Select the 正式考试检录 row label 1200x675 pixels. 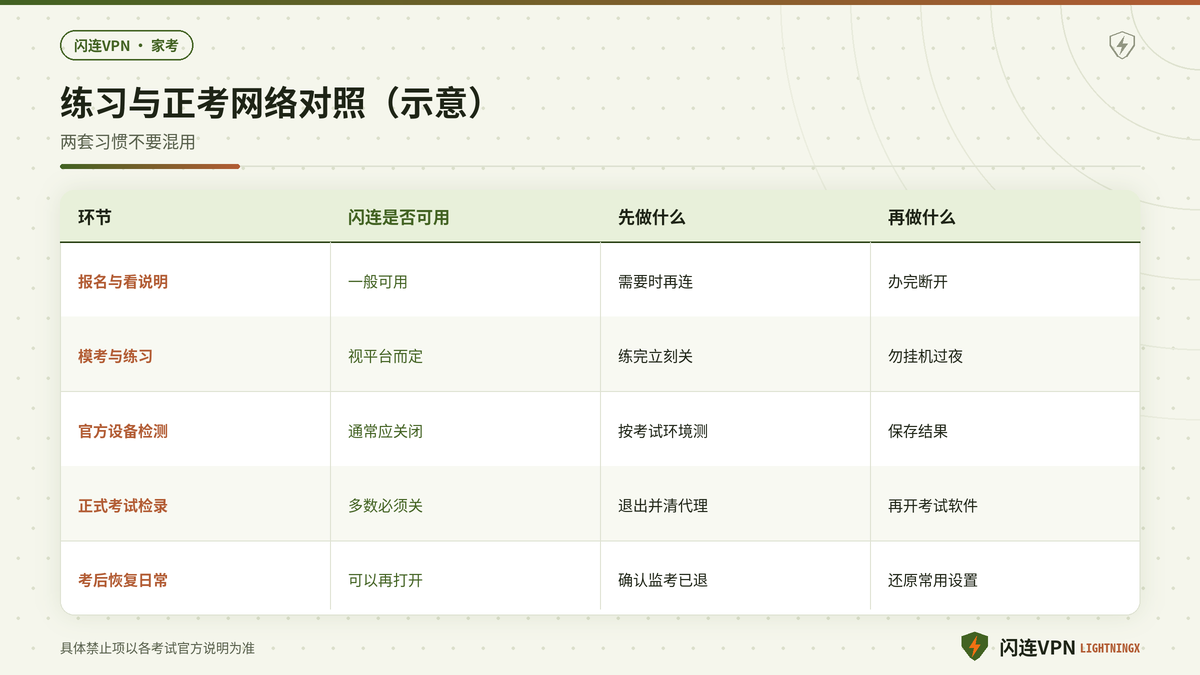coord(123,506)
